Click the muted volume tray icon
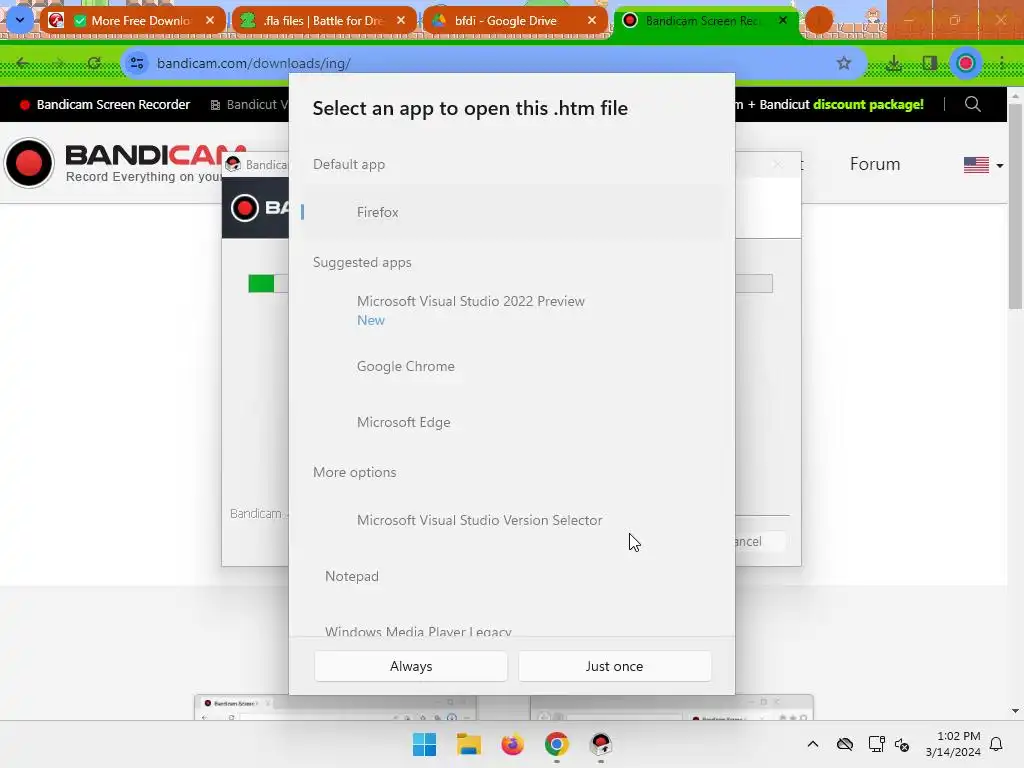Viewport: 1024px width, 768px height. (903, 744)
